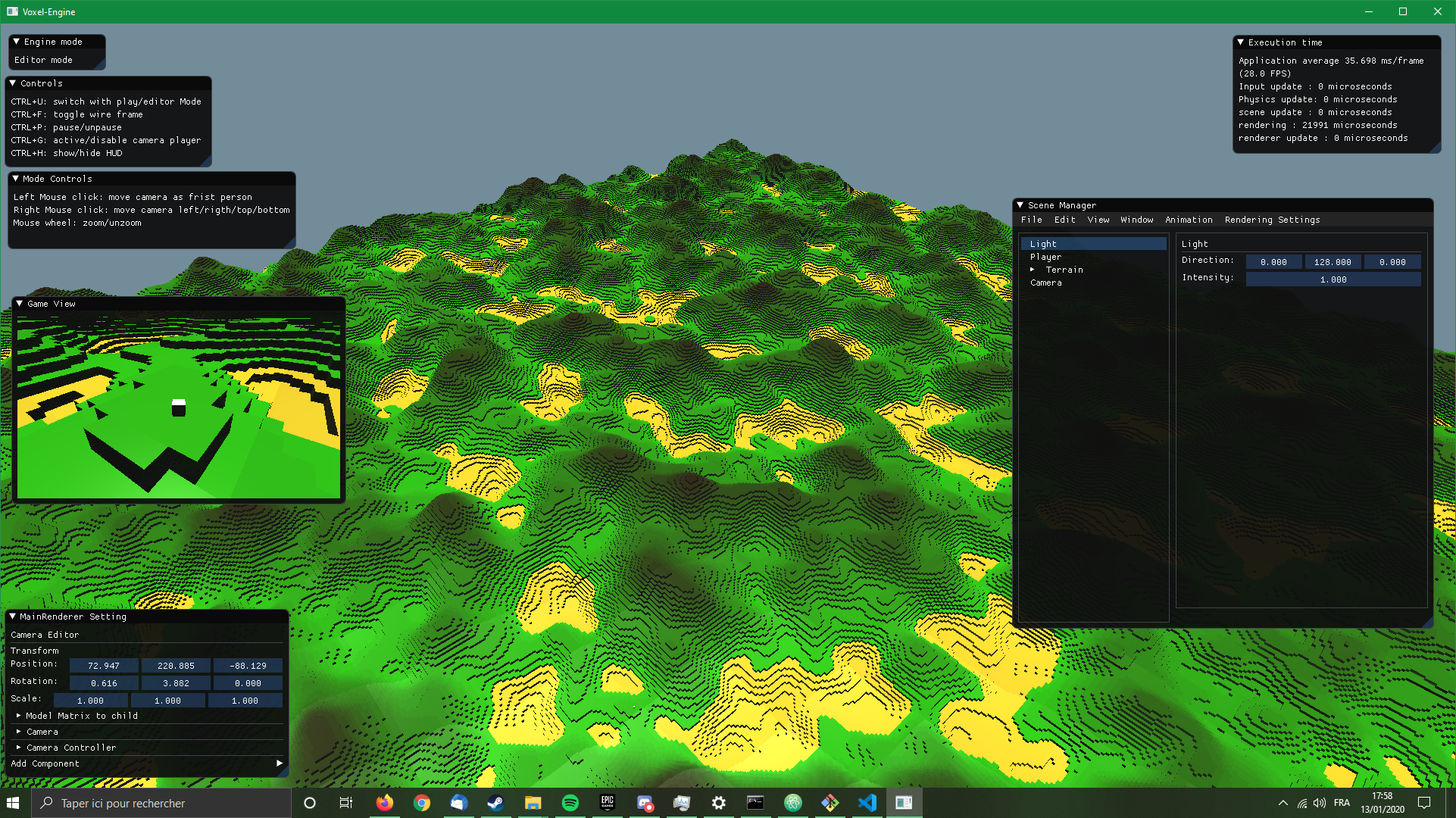Open the volume control icon
1456x818 pixels.
click(1320, 803)
